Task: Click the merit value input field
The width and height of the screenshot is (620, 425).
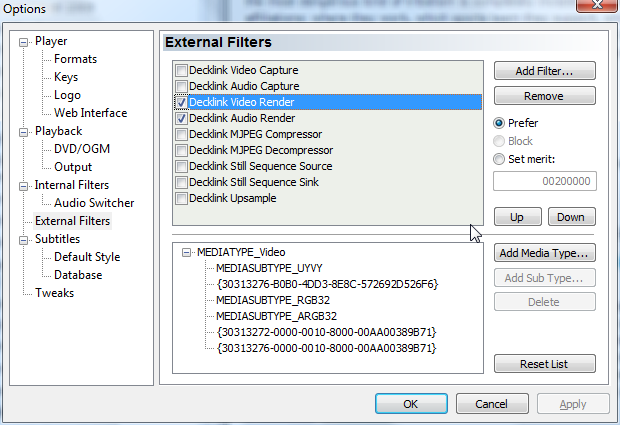Action: pyautogui.click(x=544, y=181)
